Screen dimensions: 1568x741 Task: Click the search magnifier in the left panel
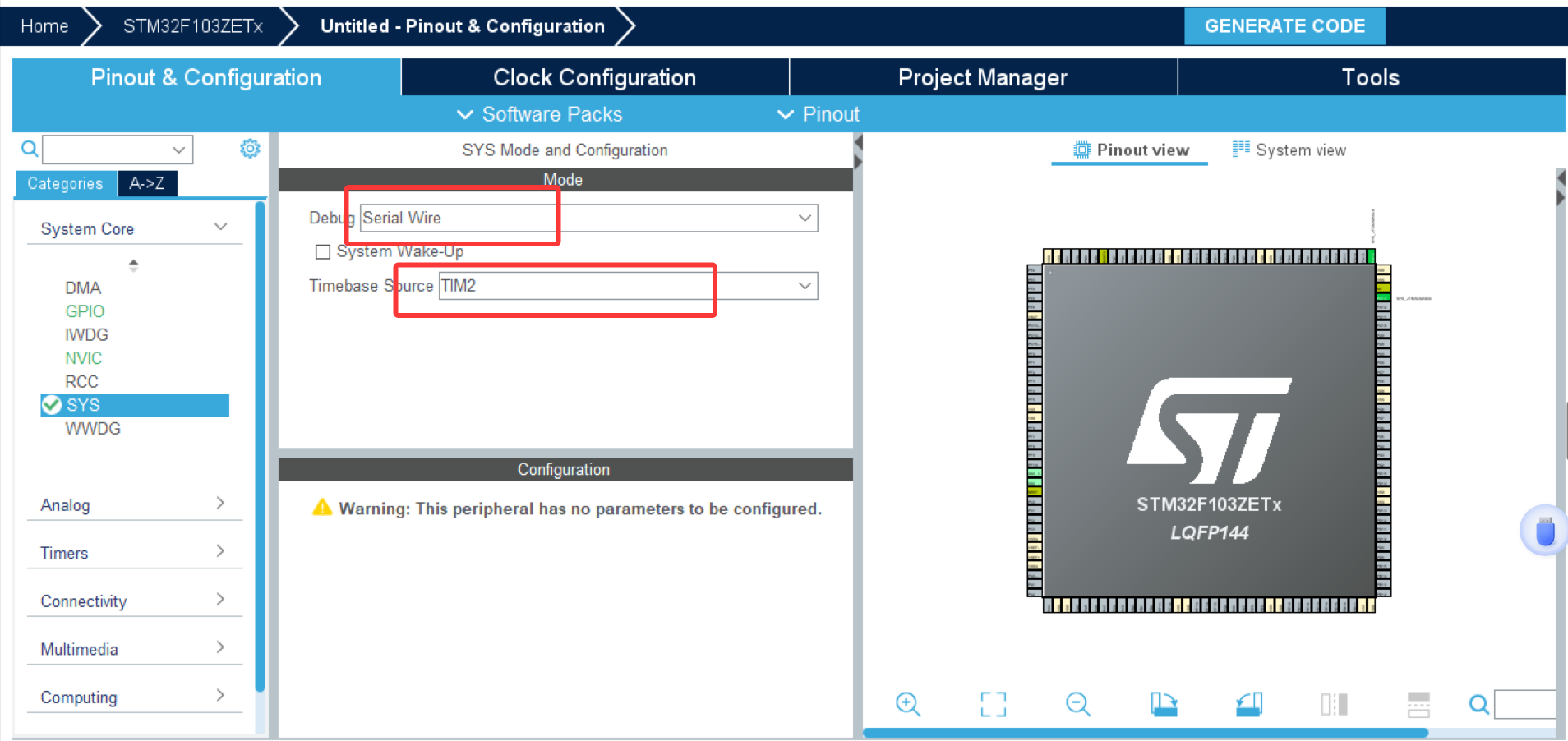(28, 149)
